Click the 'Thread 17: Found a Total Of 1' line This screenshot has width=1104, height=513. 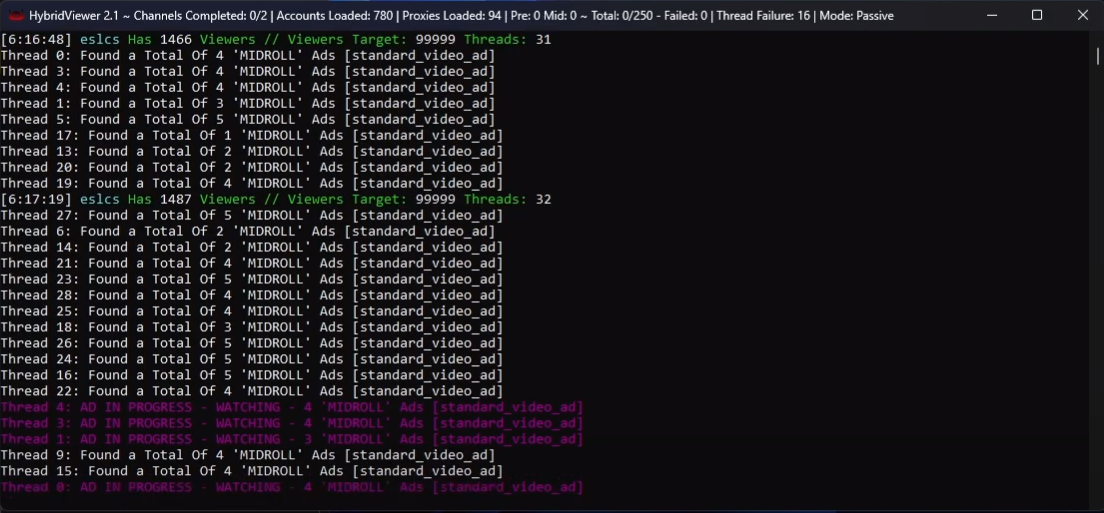(x=252, y=136)
